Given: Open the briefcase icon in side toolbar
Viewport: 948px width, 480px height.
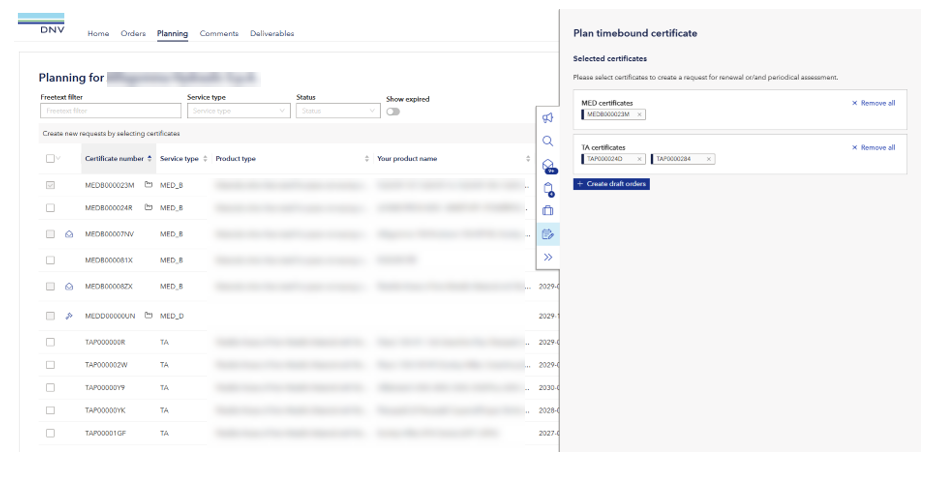Looking at the screenshot, I should [547, 211].
